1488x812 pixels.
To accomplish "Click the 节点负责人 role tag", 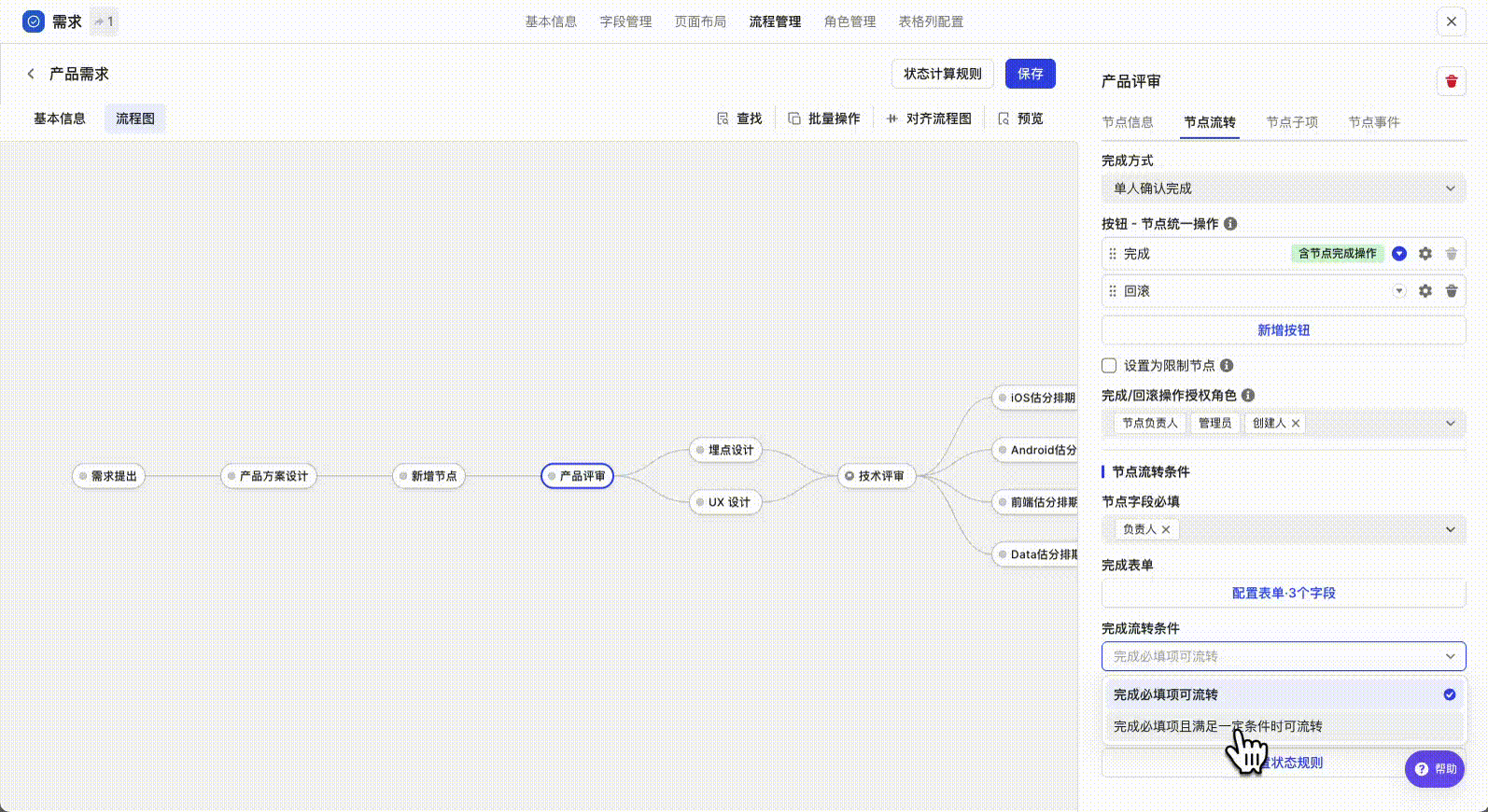I will (x=1150, y=424).
